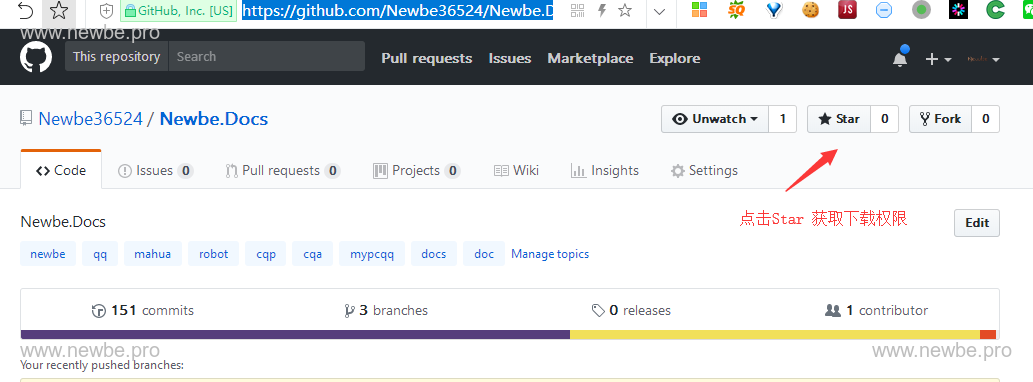
Task: Star the repository
Action: tap(839, 119)
